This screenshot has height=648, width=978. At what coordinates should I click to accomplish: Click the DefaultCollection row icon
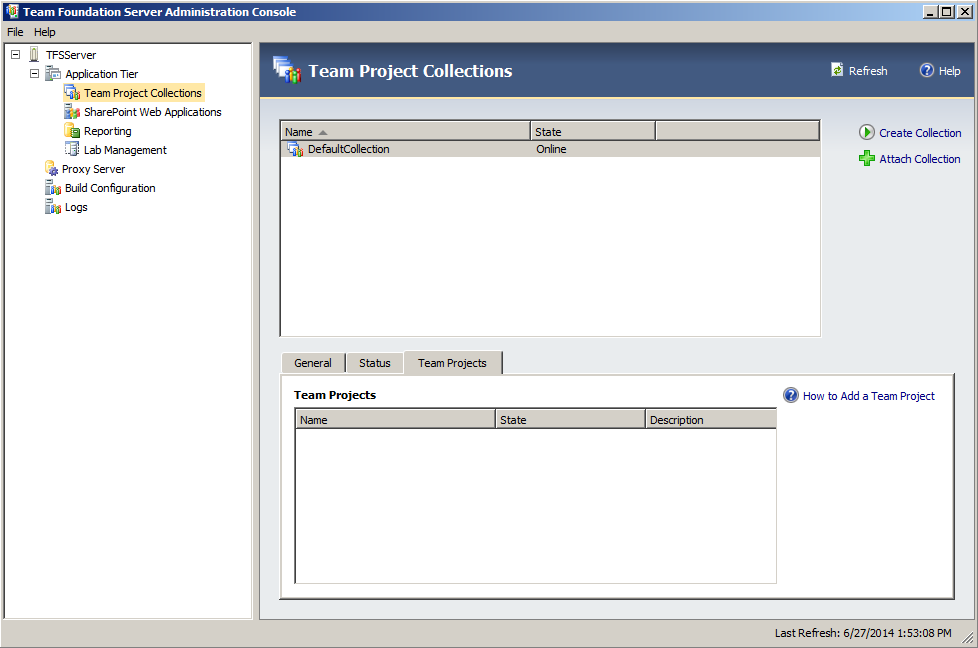(x=295, y=149)
